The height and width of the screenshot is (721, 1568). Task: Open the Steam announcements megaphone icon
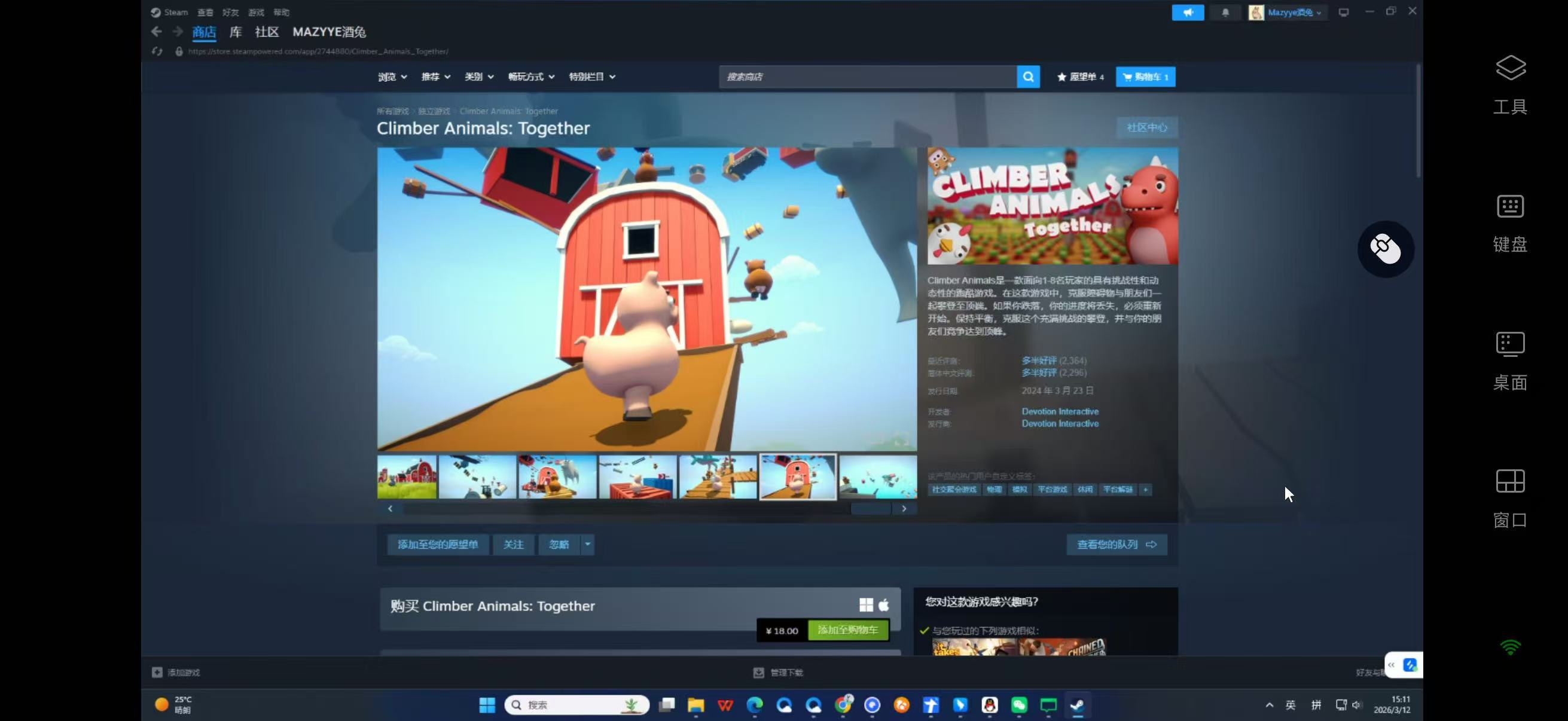[x=1188, y=12]
